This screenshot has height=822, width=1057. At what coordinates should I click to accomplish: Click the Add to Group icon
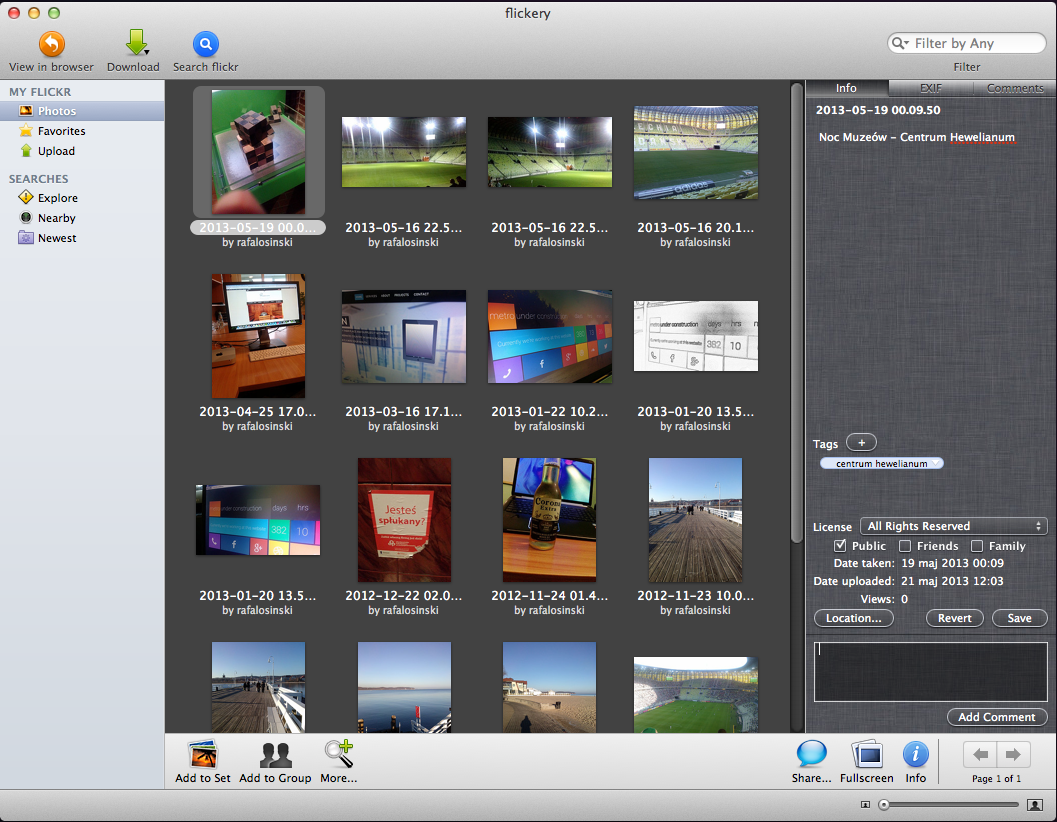[275, 754]
